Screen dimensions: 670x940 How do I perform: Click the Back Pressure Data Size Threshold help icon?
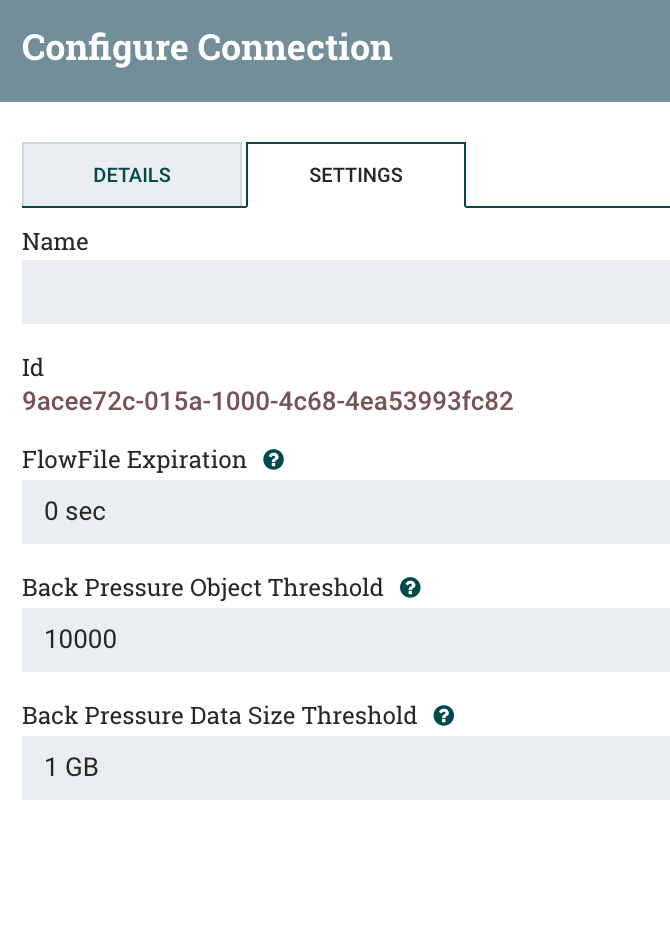coord(441,715)
